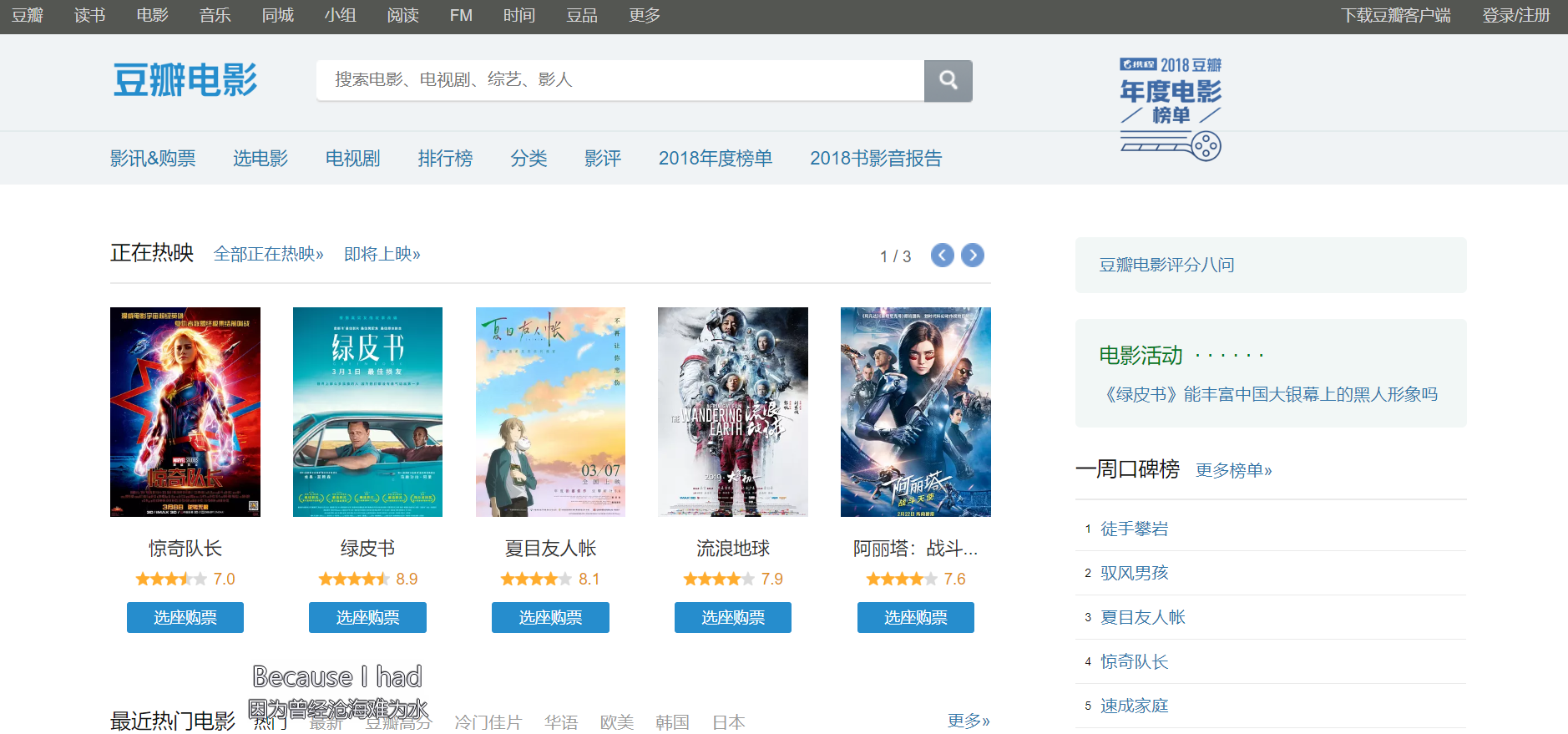Open the 阿丽塔 movie poster
This screenshot has height=734, width=1568.
coord(916,412)
